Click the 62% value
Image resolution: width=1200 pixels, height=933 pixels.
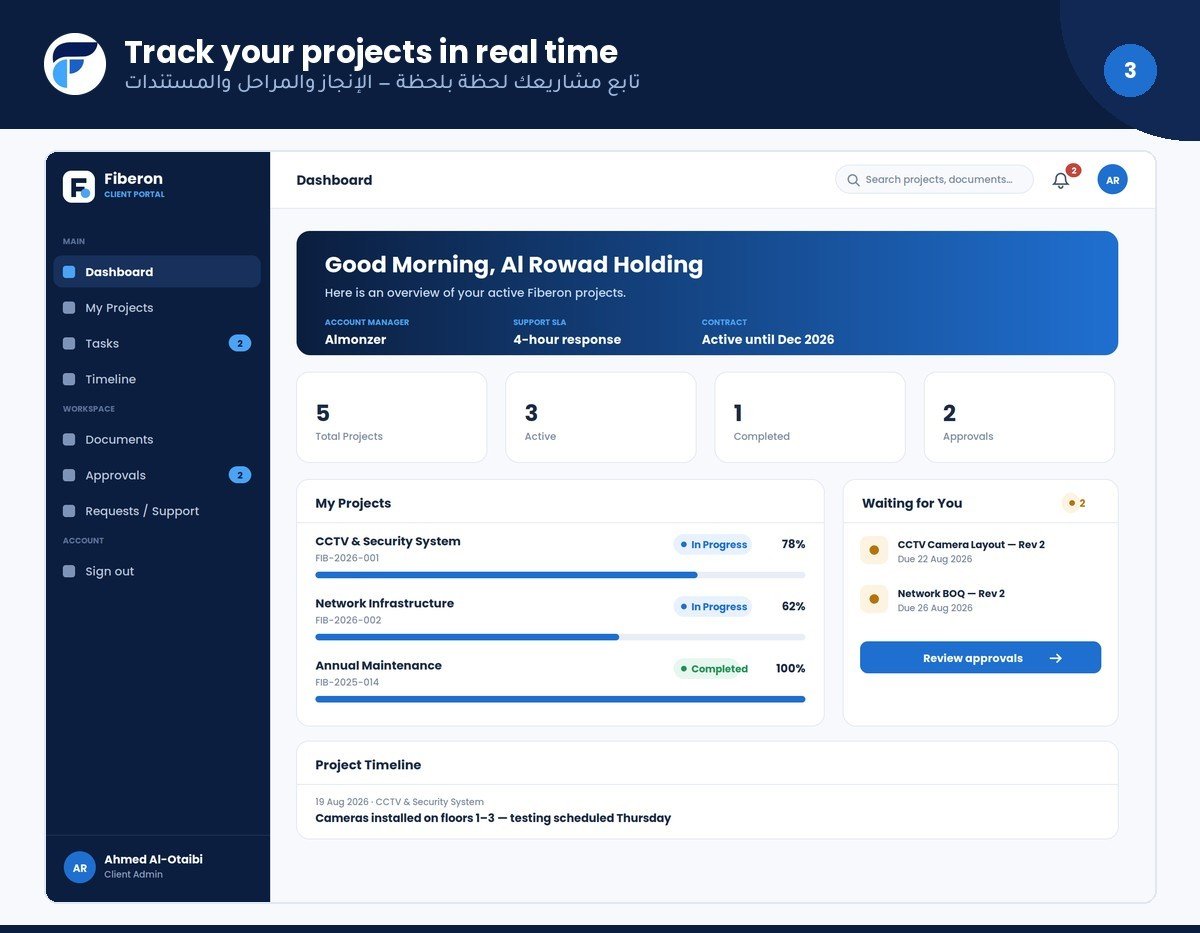793,606
